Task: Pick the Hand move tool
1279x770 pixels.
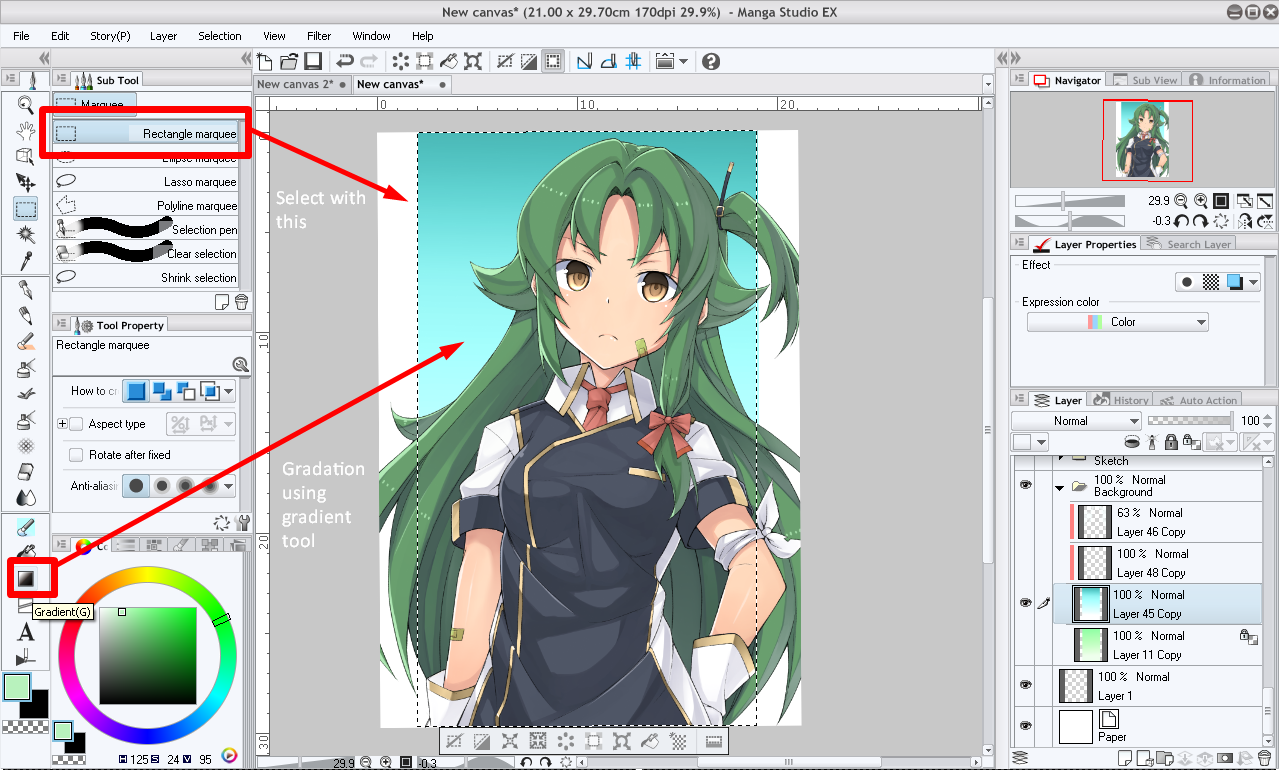Action: pyautogui.click(x=26, y=130)
